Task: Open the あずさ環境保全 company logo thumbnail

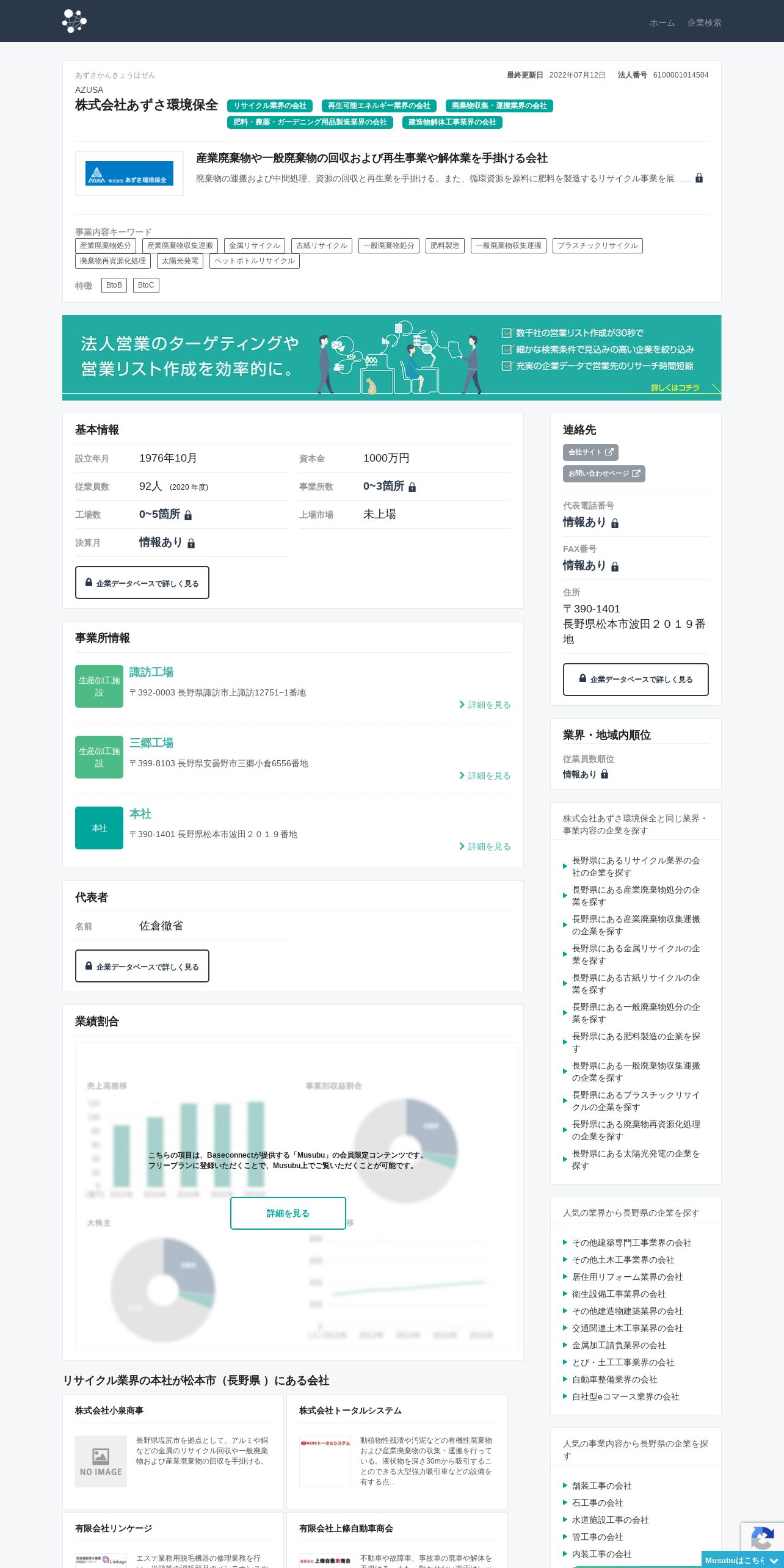Action: pyautogui.click(x=129, y=173)
